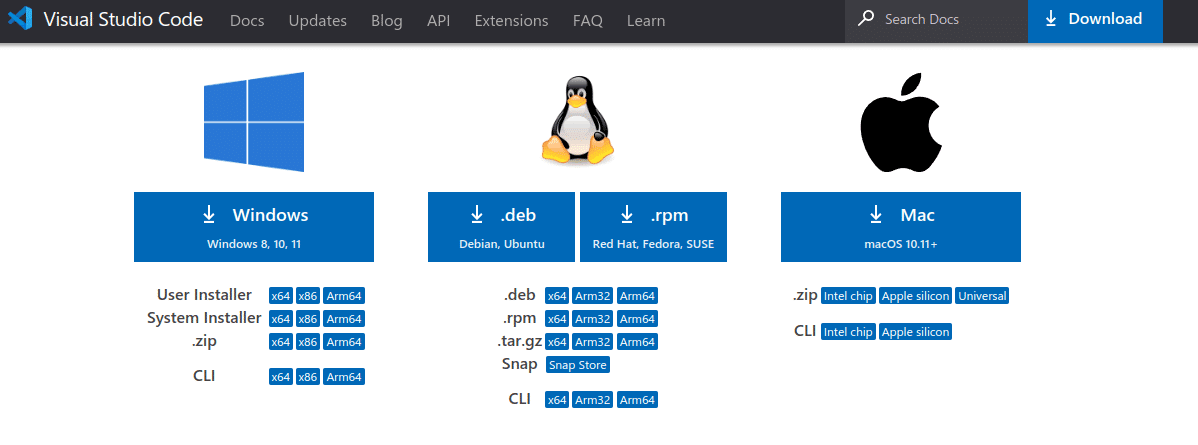Click the top-right Download button
The height and width of the screenshot is (445, 1198).
pos(1095,21)
